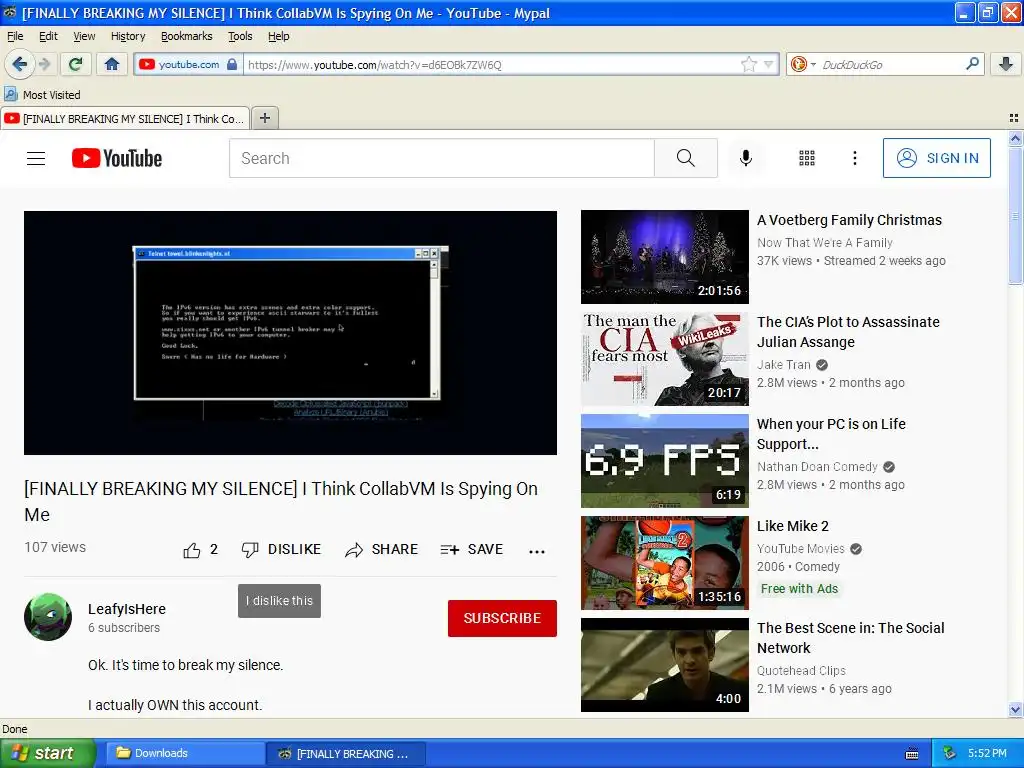
Task: Expand the URL bar history dropdown arrow
Action: point(769,64)
